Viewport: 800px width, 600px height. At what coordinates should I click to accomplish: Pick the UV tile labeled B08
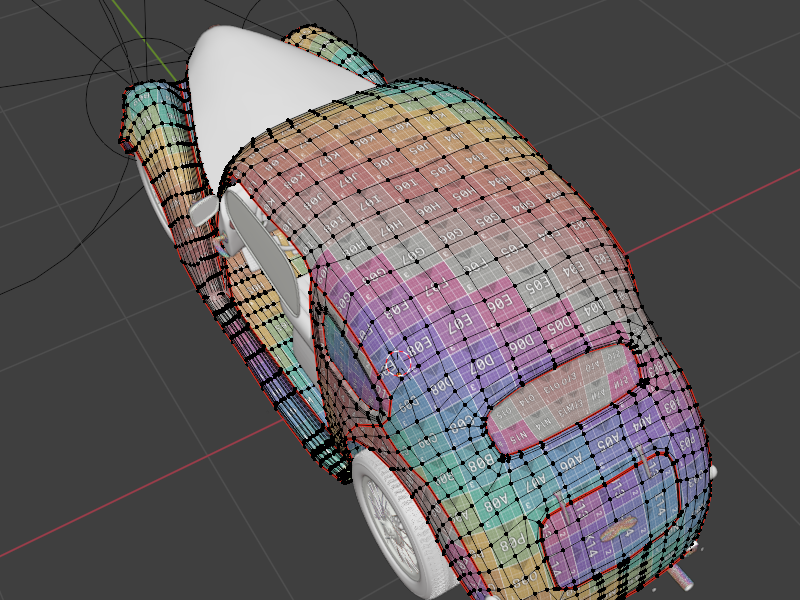click(x=481, y=464)
